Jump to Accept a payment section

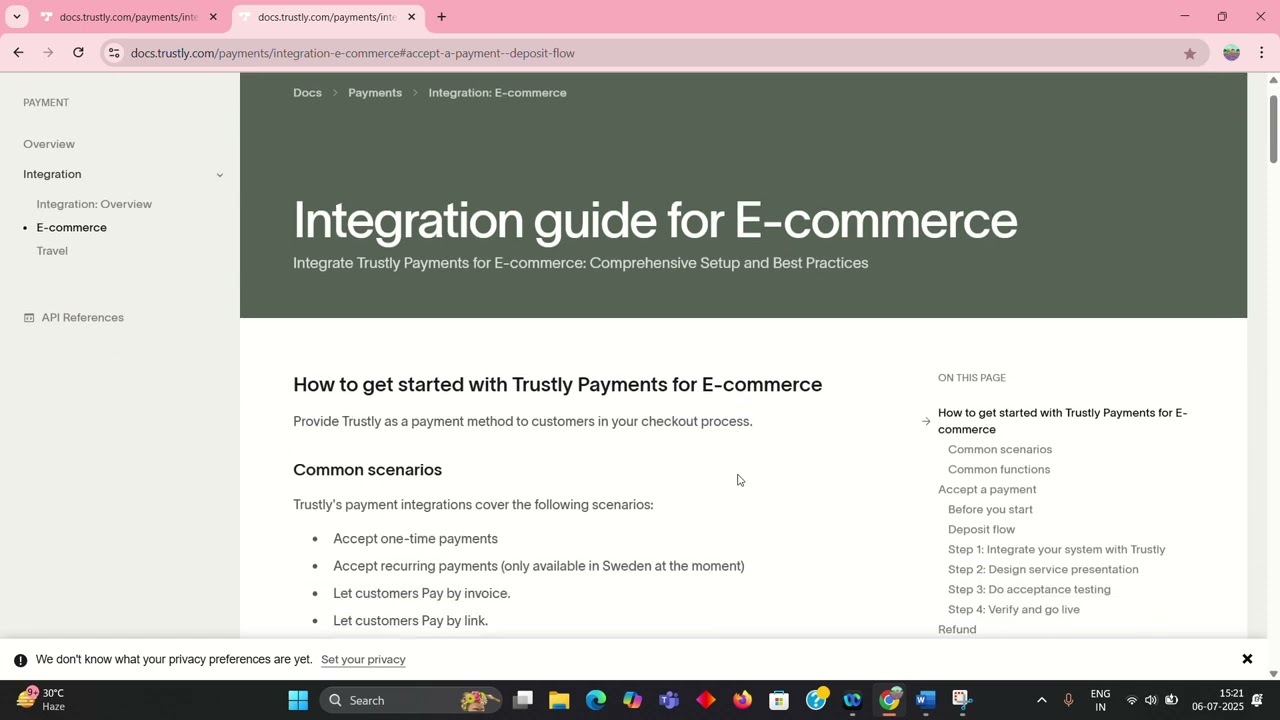tap(987, 489)
